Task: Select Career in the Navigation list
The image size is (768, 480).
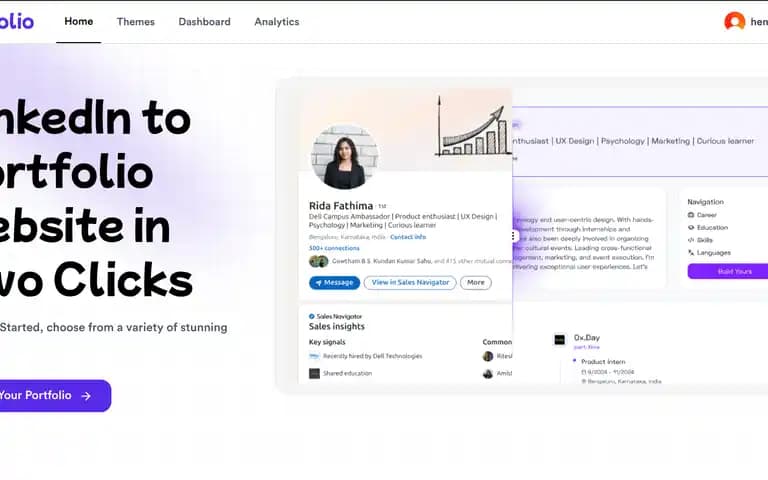Action: click(x=706, y=215)
